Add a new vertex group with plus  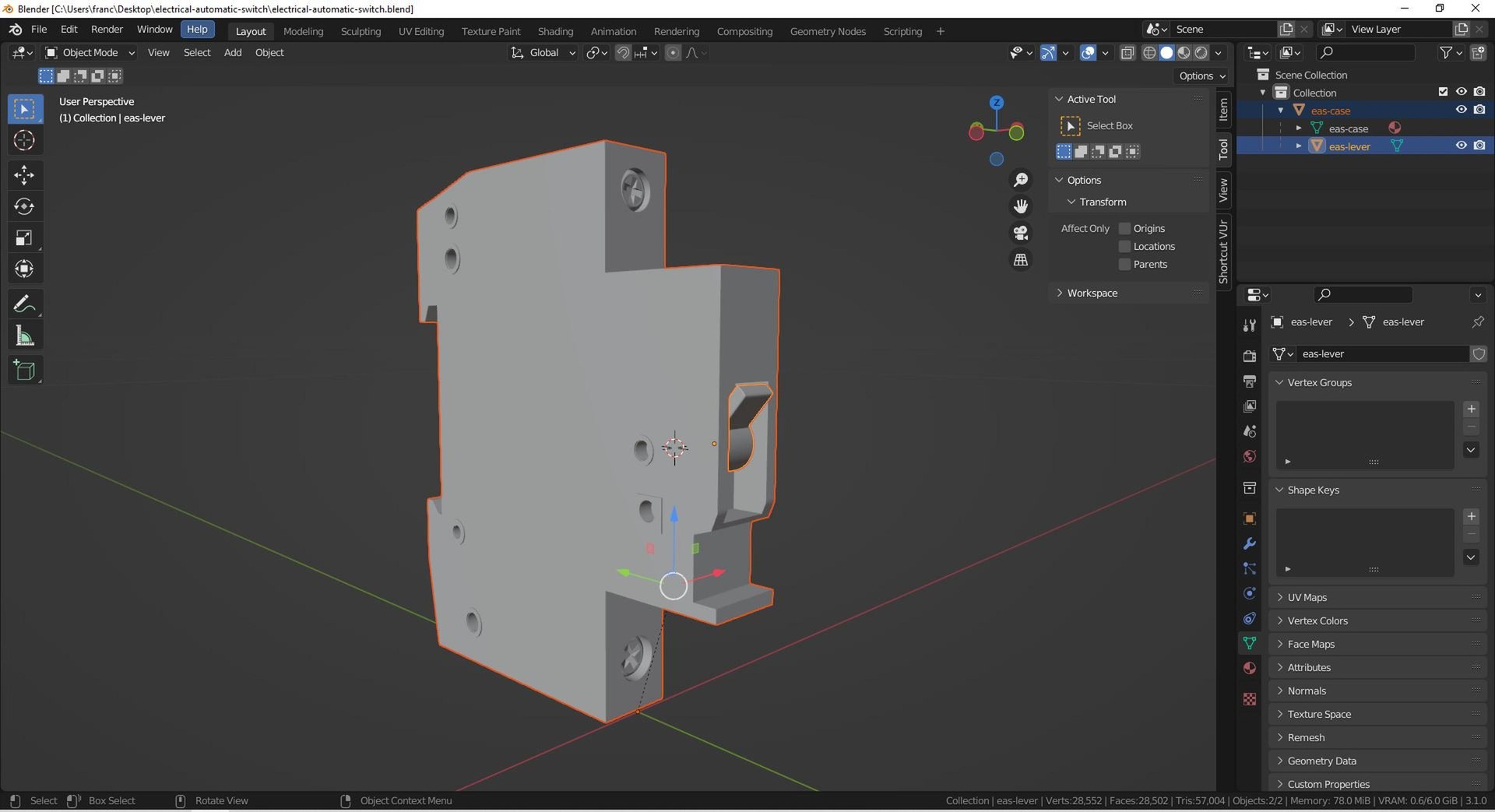pyautogui.click(x=1471, y=409)
